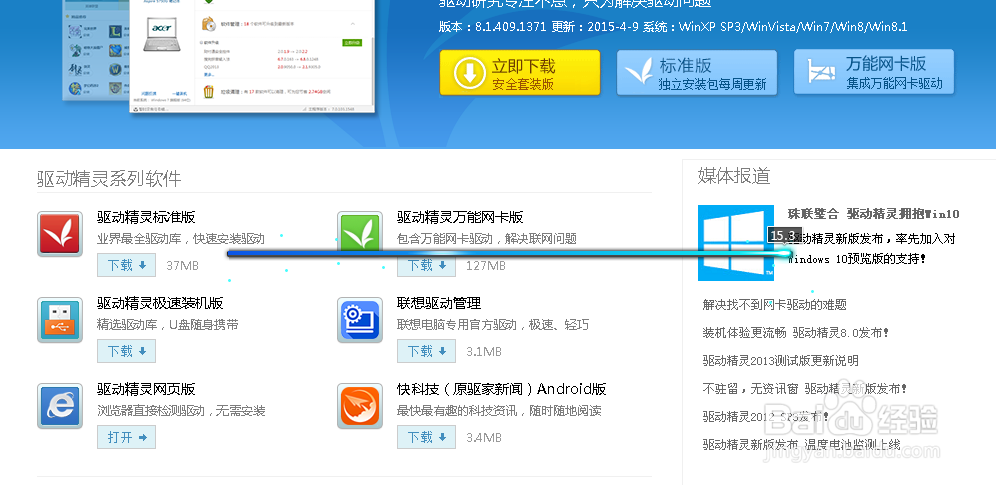This screenshot has width=996, height=485.
Task: Click text 业界最全驱动库，快速安装驱动
Action: click(181, 239)
